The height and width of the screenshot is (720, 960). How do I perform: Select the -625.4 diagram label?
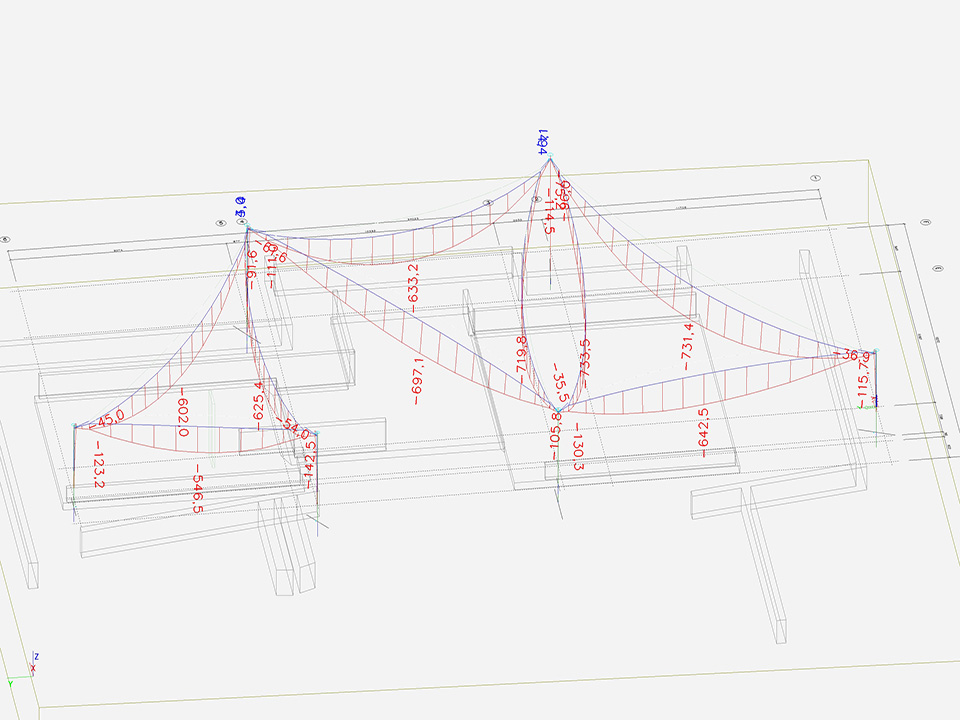[x=258, y=405]
